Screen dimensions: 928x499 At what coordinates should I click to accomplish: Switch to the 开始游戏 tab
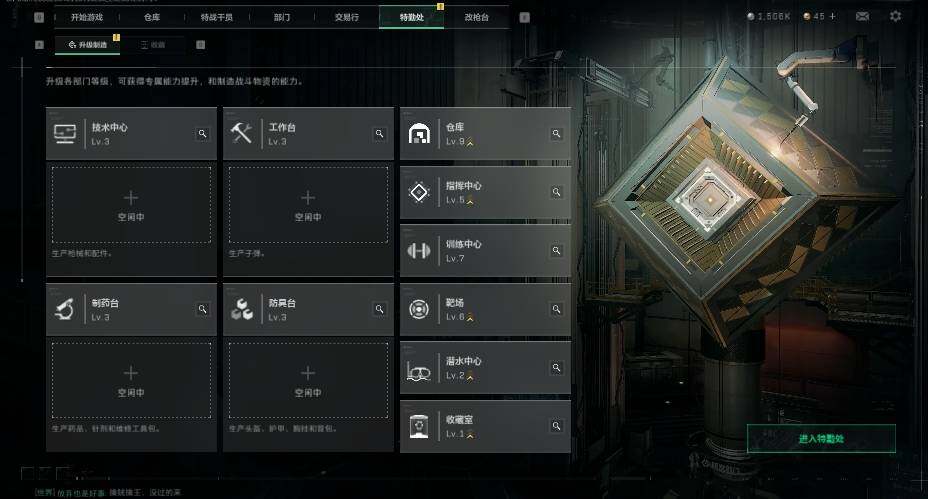pos(87,17)
